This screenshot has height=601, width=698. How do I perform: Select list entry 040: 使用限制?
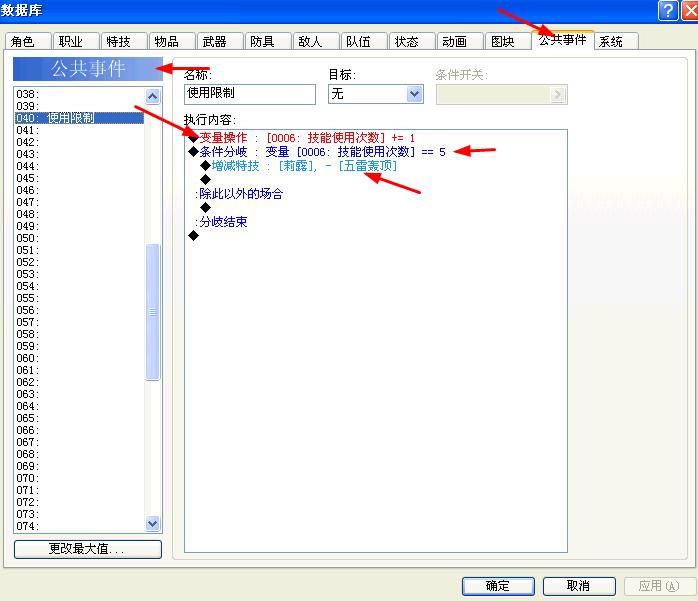79,118
